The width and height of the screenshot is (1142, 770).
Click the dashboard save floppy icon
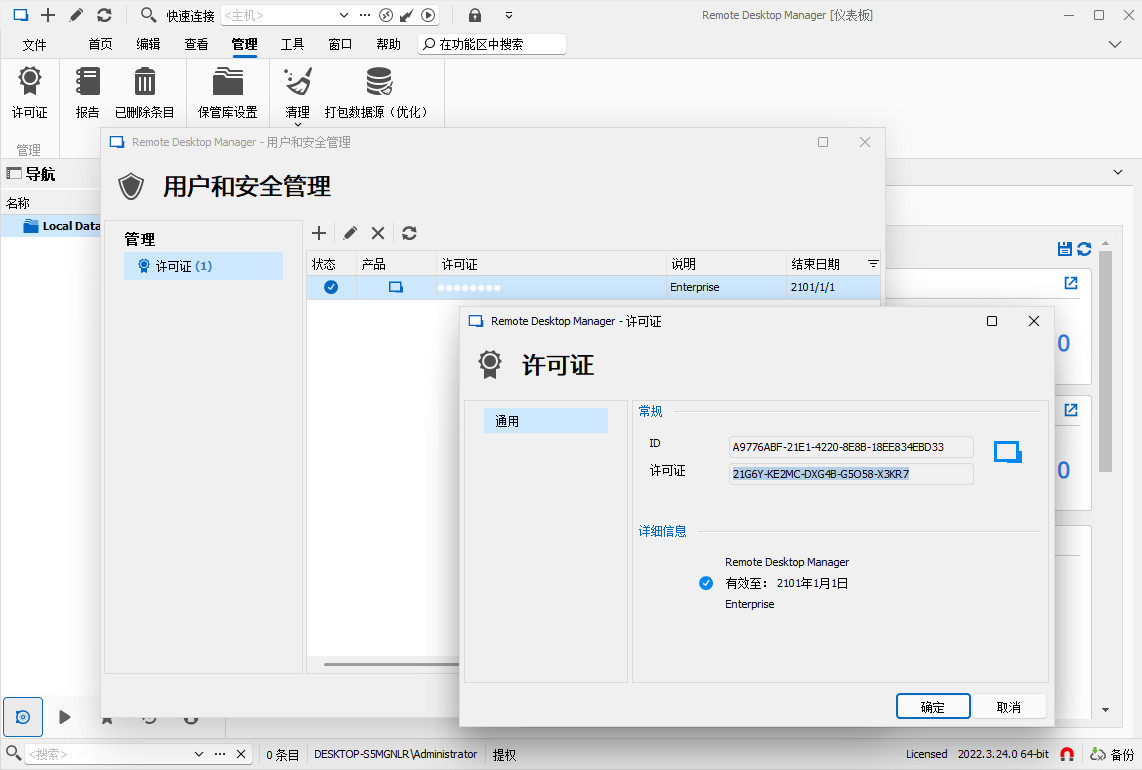(1065, 249)
